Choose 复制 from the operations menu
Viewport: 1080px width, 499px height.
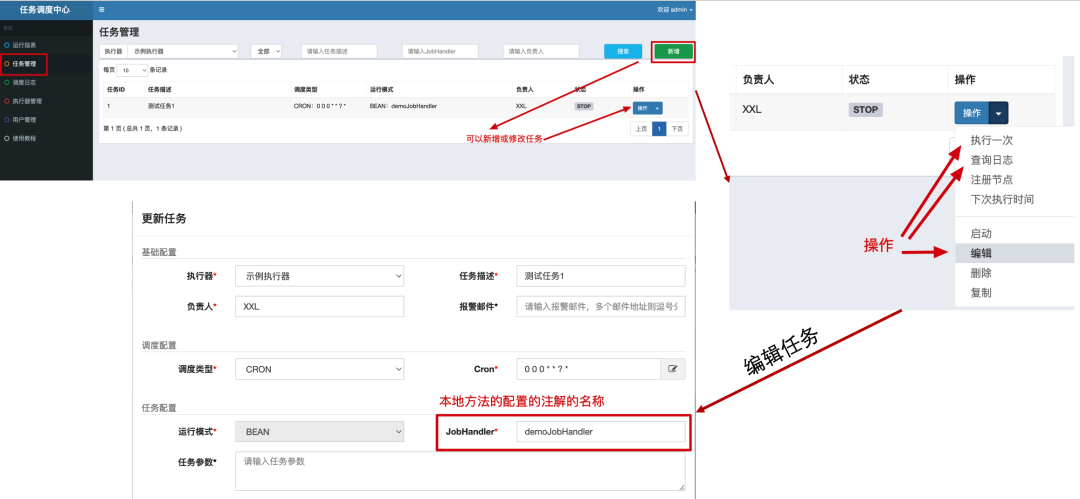pos(982,293)
